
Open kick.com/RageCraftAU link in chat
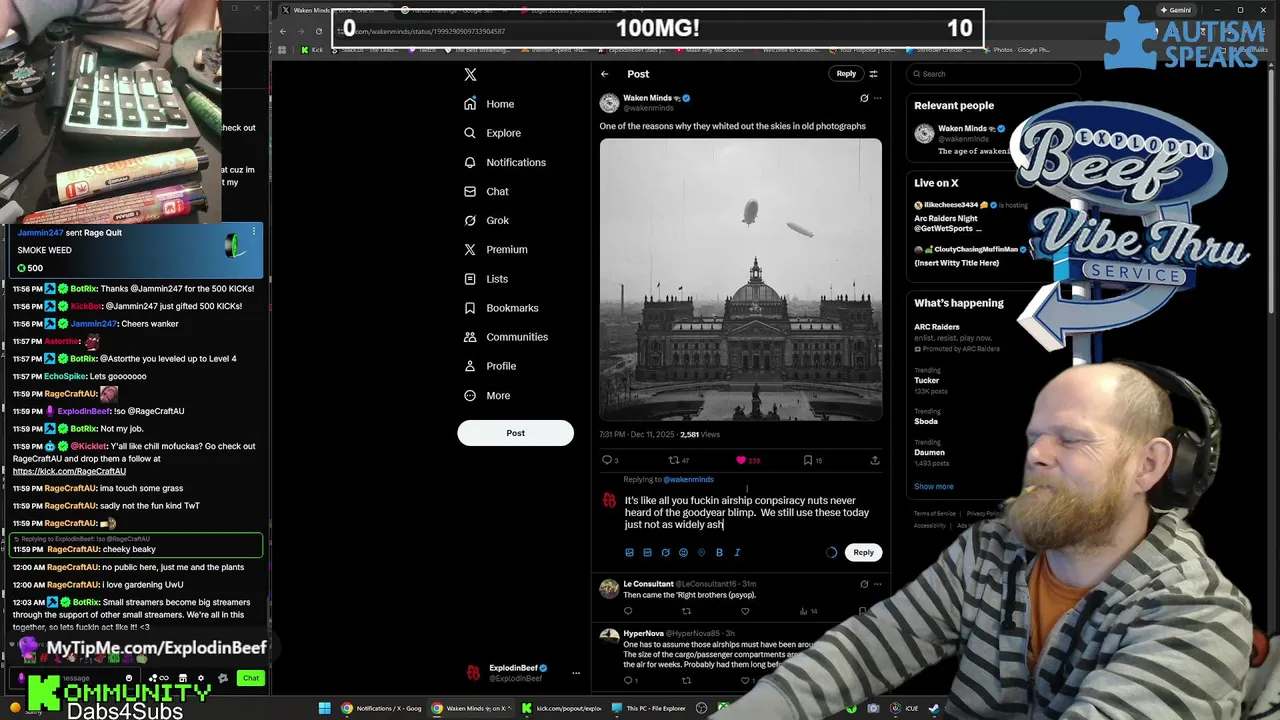coord(69,471)
